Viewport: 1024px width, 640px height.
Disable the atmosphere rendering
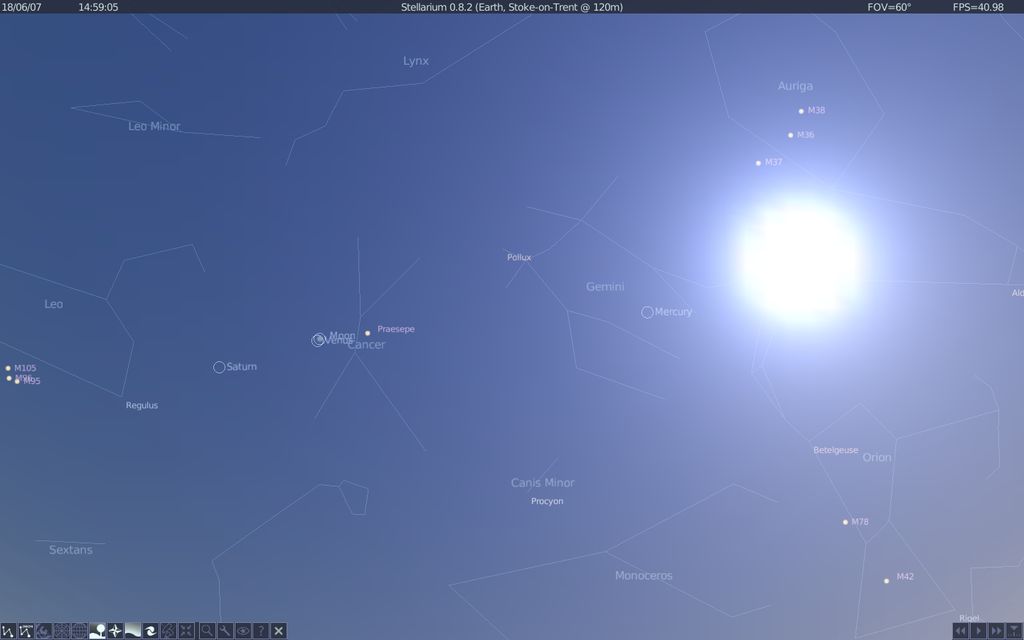[133, 631]
